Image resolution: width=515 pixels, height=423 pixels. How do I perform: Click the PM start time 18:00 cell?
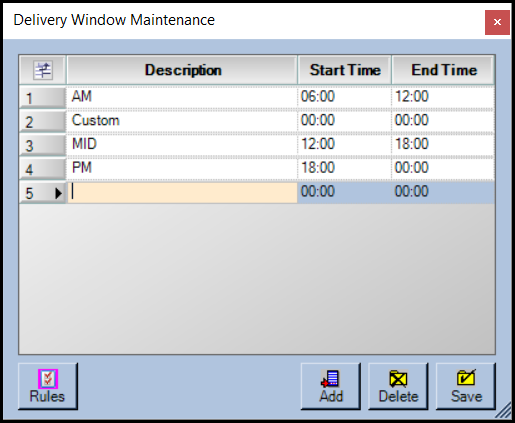[x=345, y=168]
